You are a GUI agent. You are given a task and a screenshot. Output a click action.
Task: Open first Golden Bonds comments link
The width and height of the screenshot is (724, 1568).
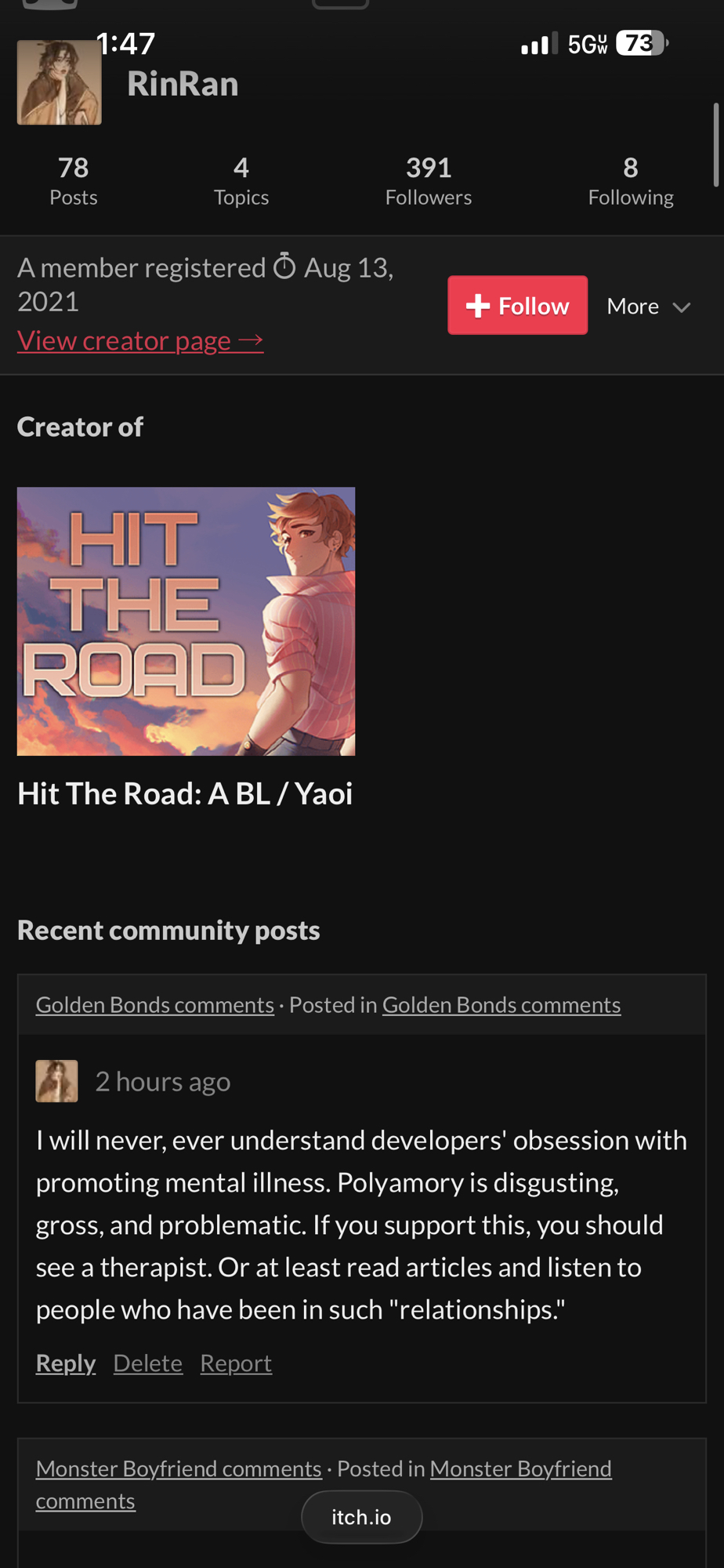[x=155, y=1004]
